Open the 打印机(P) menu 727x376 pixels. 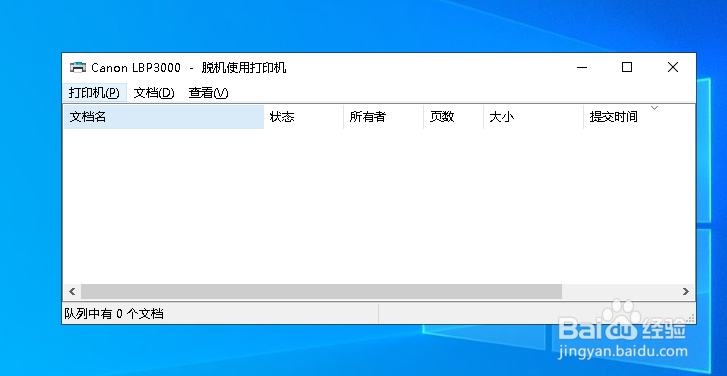[94, 93]
